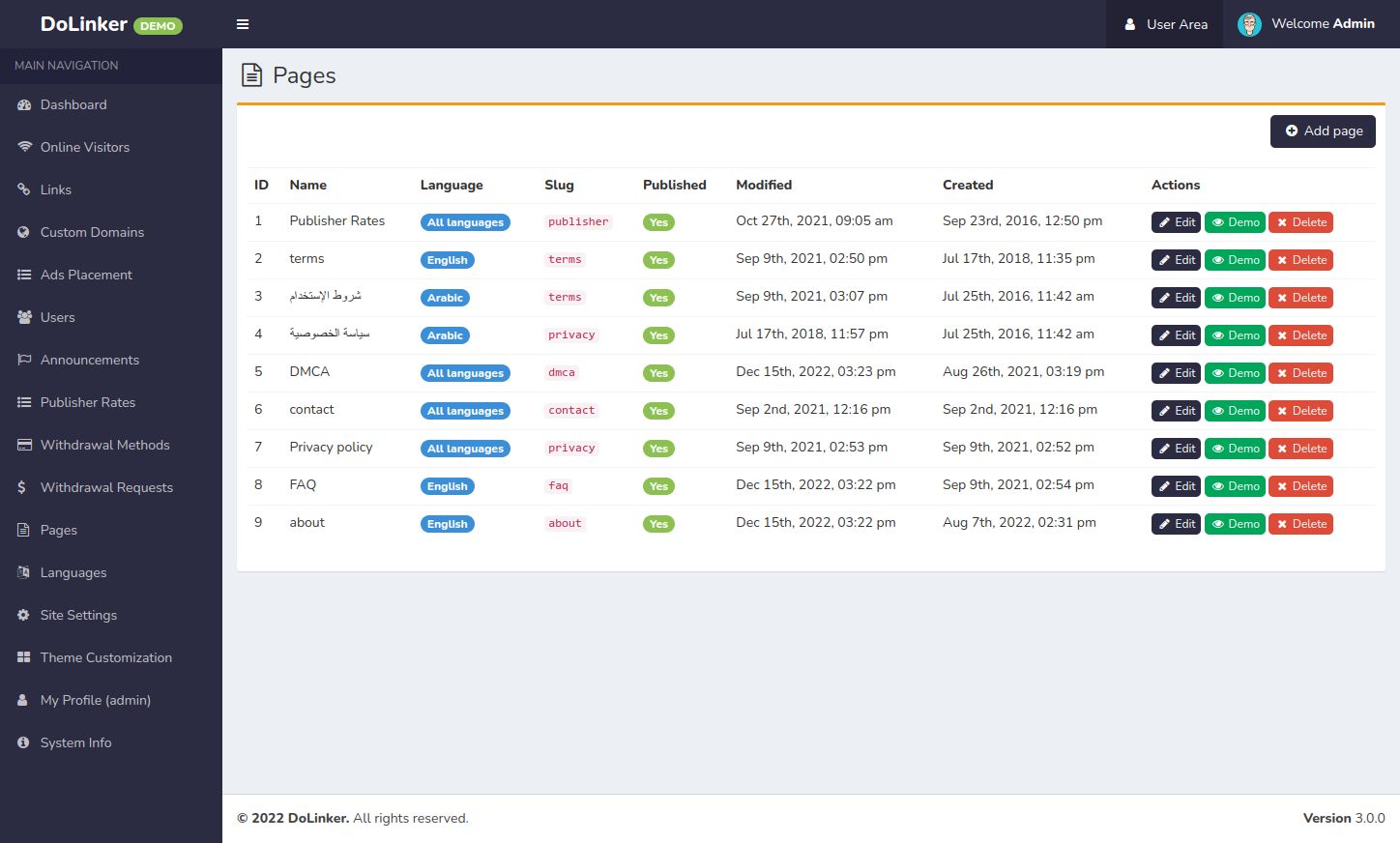Screen dimensions: 1400x843
Task: Preview the FAQ page with Demo
Action: 1235,486
